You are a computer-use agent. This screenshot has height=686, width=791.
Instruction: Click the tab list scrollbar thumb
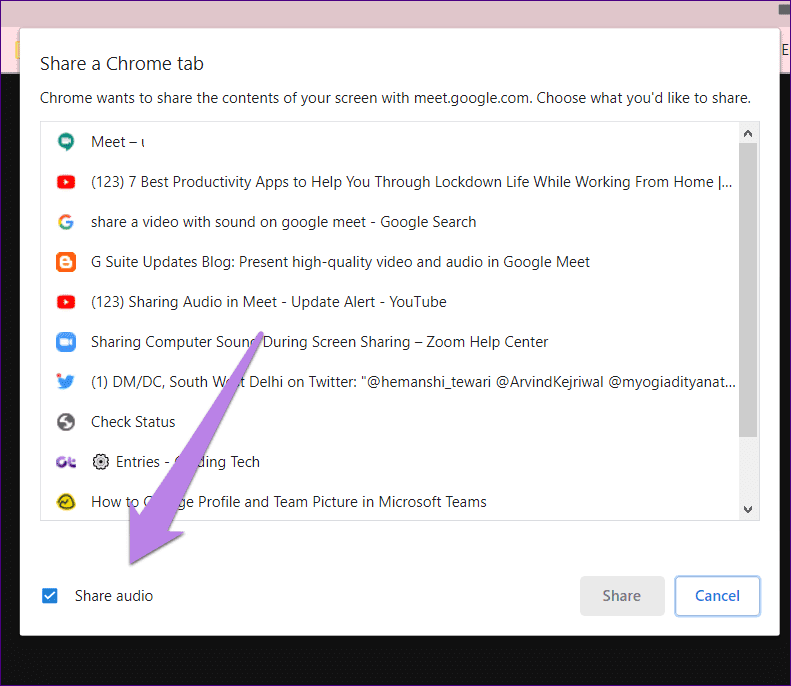[x=748, y=290]
